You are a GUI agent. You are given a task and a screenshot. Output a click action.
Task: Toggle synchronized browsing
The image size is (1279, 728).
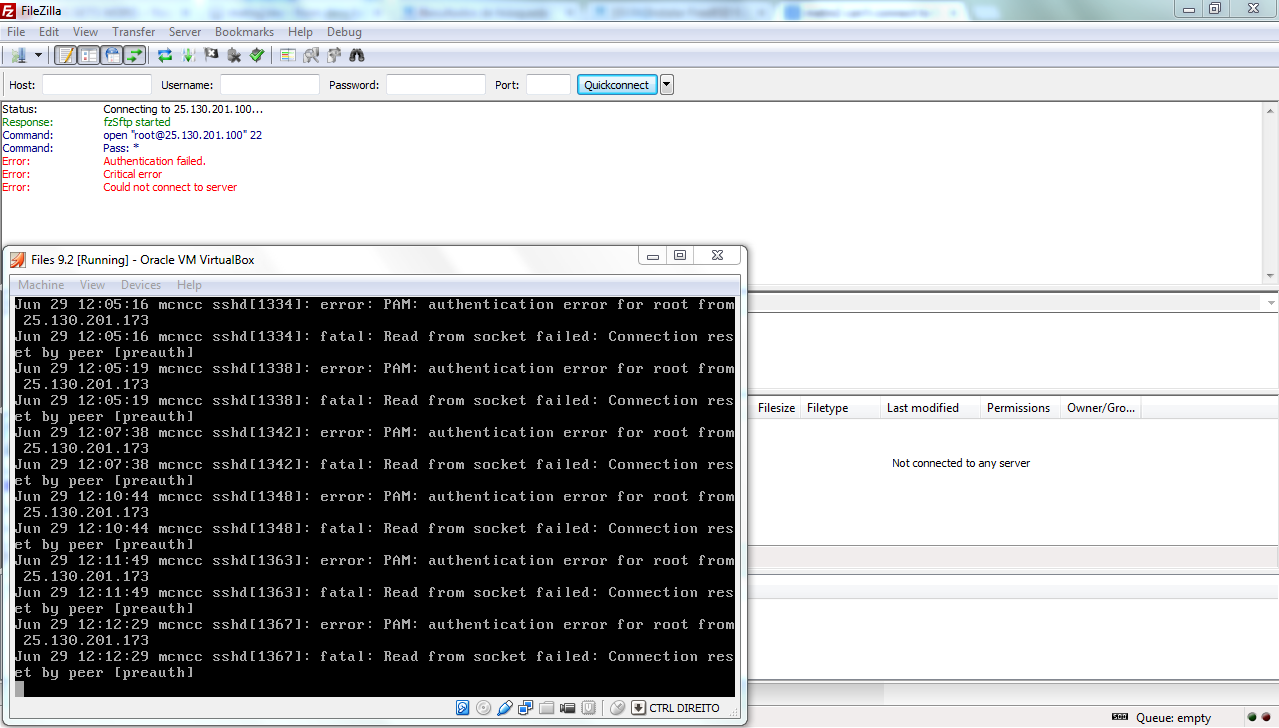click(x=334, y=55)
